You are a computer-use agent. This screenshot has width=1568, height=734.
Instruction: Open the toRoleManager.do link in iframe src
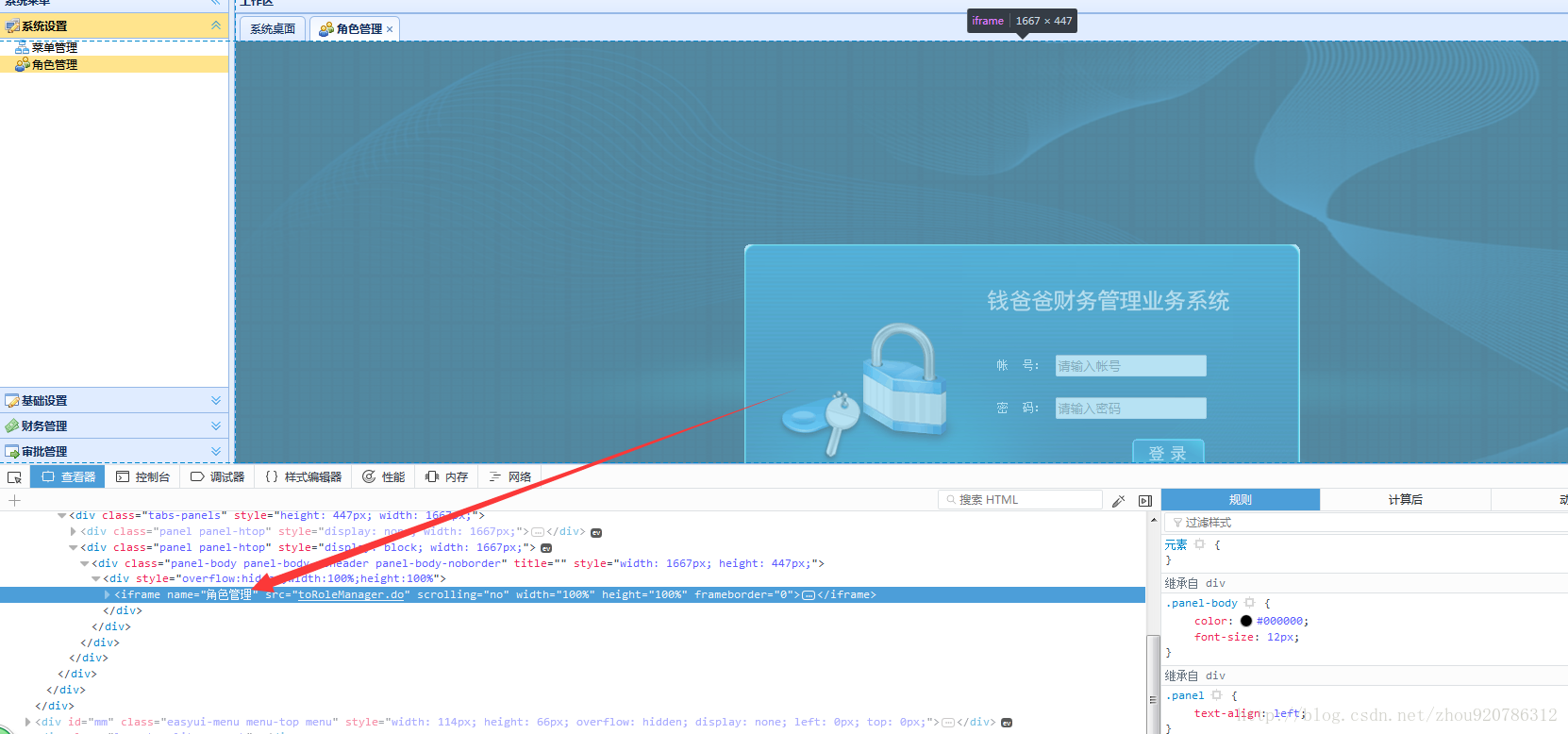pyautogui.click(x=351, y=595)
